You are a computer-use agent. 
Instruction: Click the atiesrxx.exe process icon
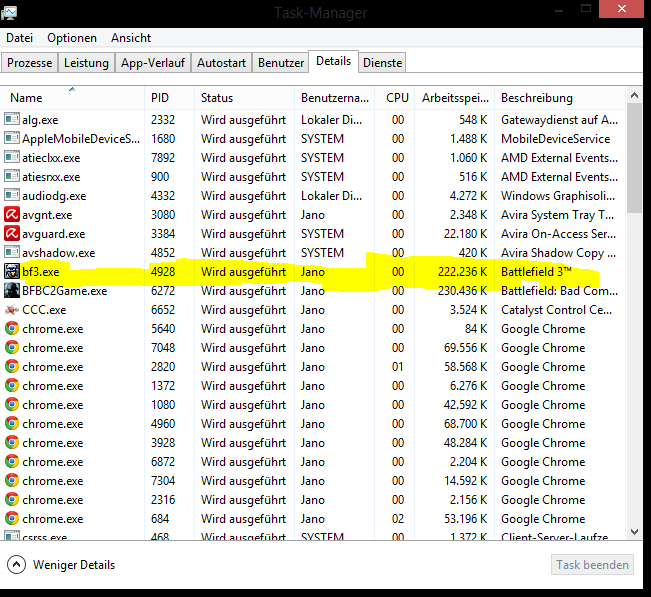[12, 176]
